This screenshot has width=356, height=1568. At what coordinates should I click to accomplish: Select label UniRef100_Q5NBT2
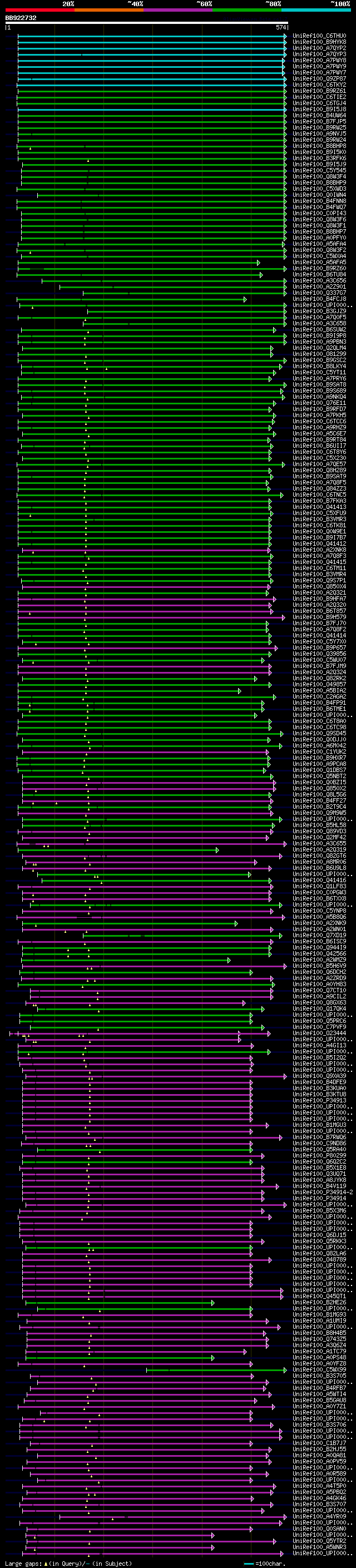click(319, 776)
